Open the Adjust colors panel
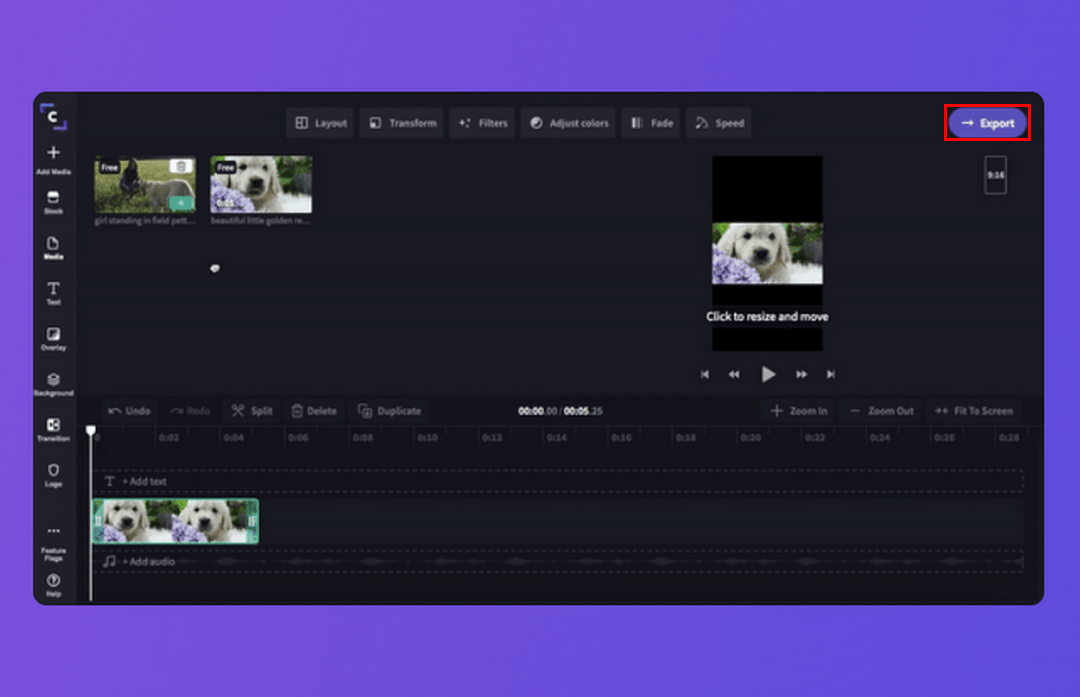This screenshot has width=1080, height=697. (x=568, y=123)
